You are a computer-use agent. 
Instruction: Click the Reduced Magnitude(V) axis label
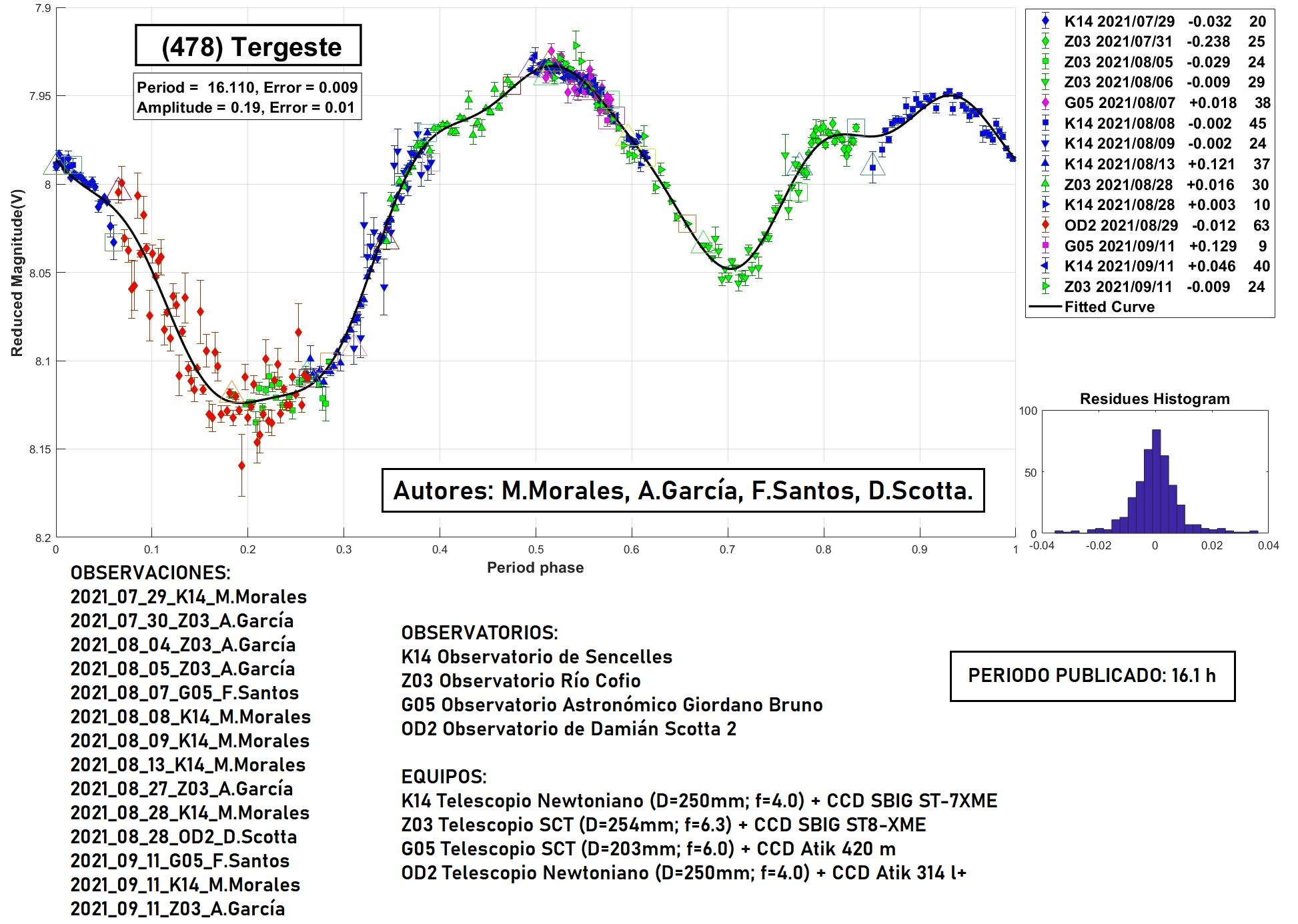tap(17, 273)
